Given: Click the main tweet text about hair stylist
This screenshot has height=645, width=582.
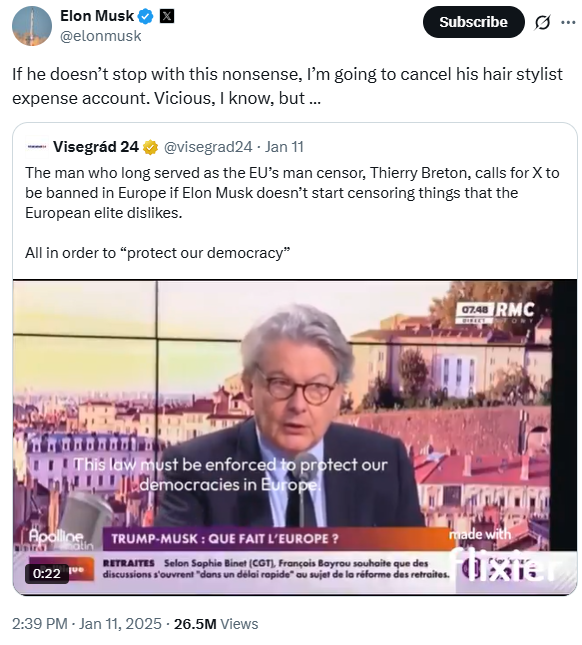Looking at the screenshot, I should [287, 86].
